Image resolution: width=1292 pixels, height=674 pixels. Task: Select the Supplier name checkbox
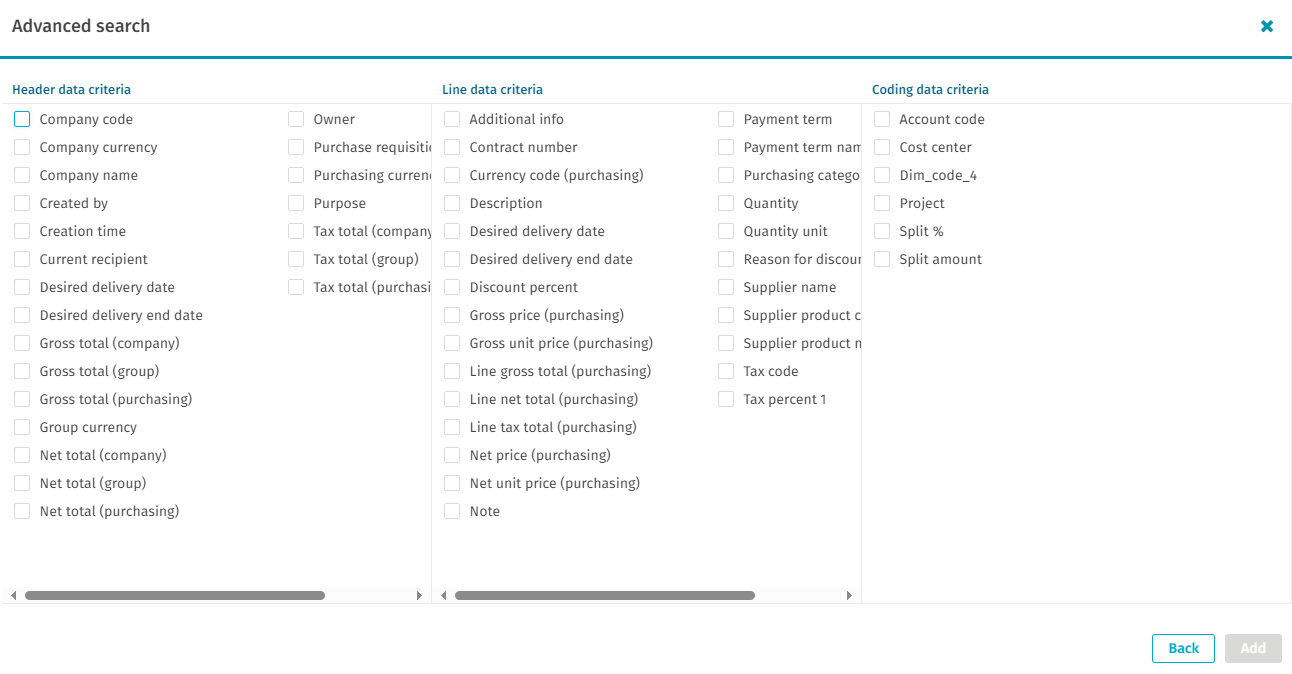tap(726, 287)
